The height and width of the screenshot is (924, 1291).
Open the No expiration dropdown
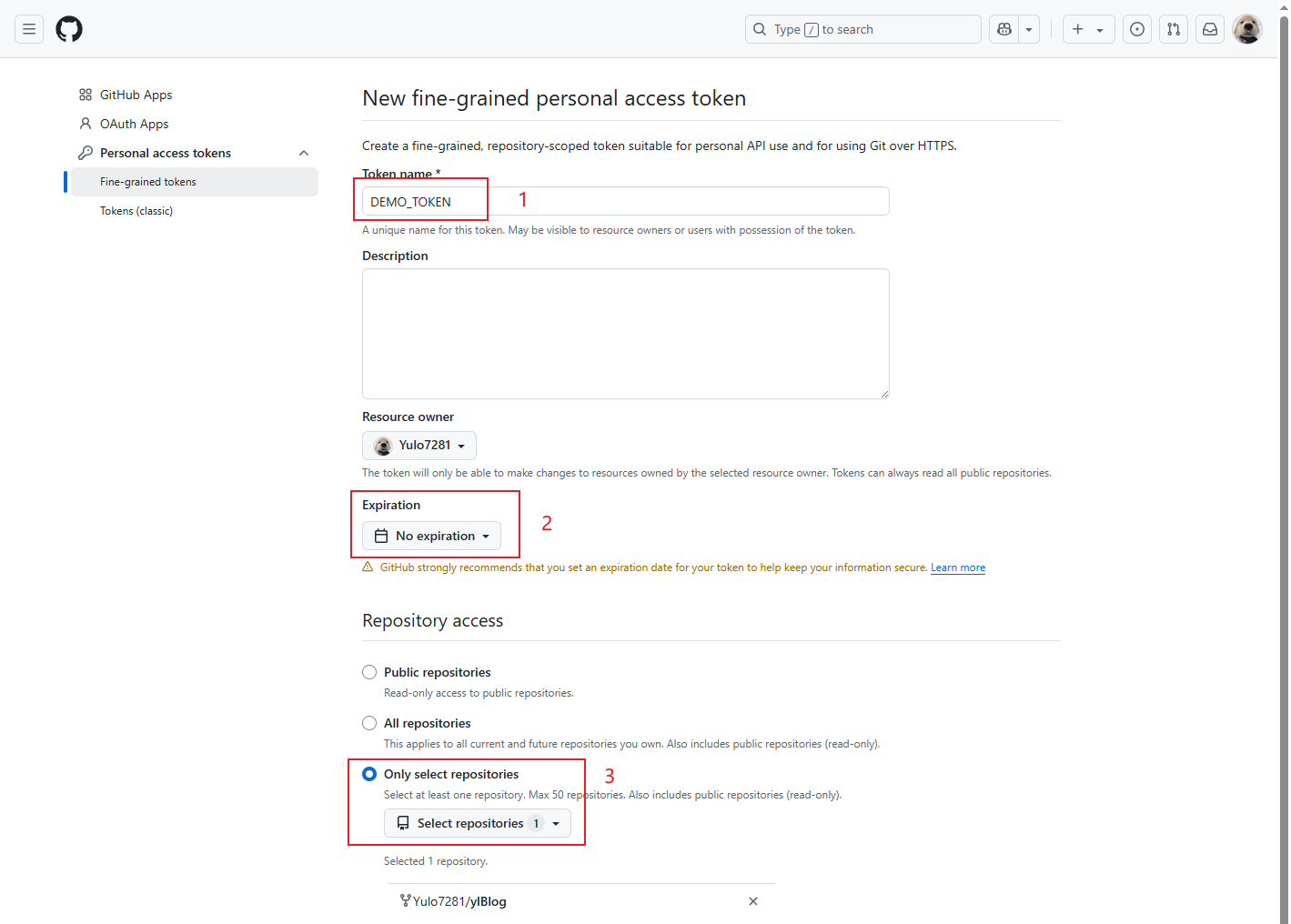pyautogui.click(x=431, y=536)
